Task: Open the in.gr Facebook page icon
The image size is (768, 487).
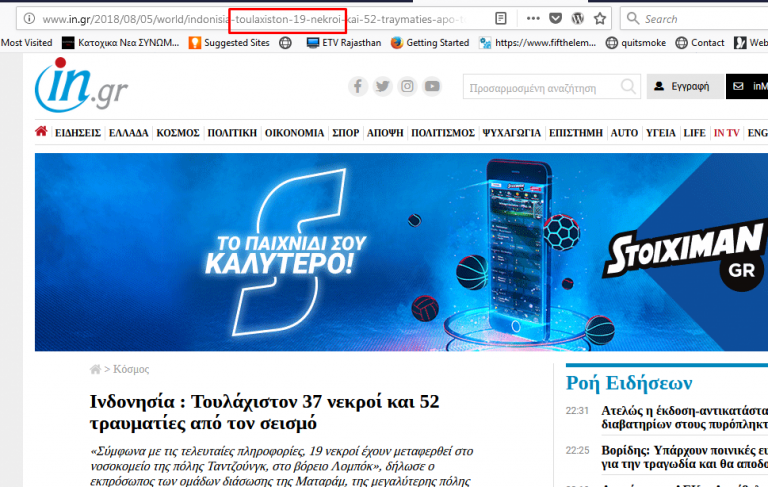Action: 358,86
